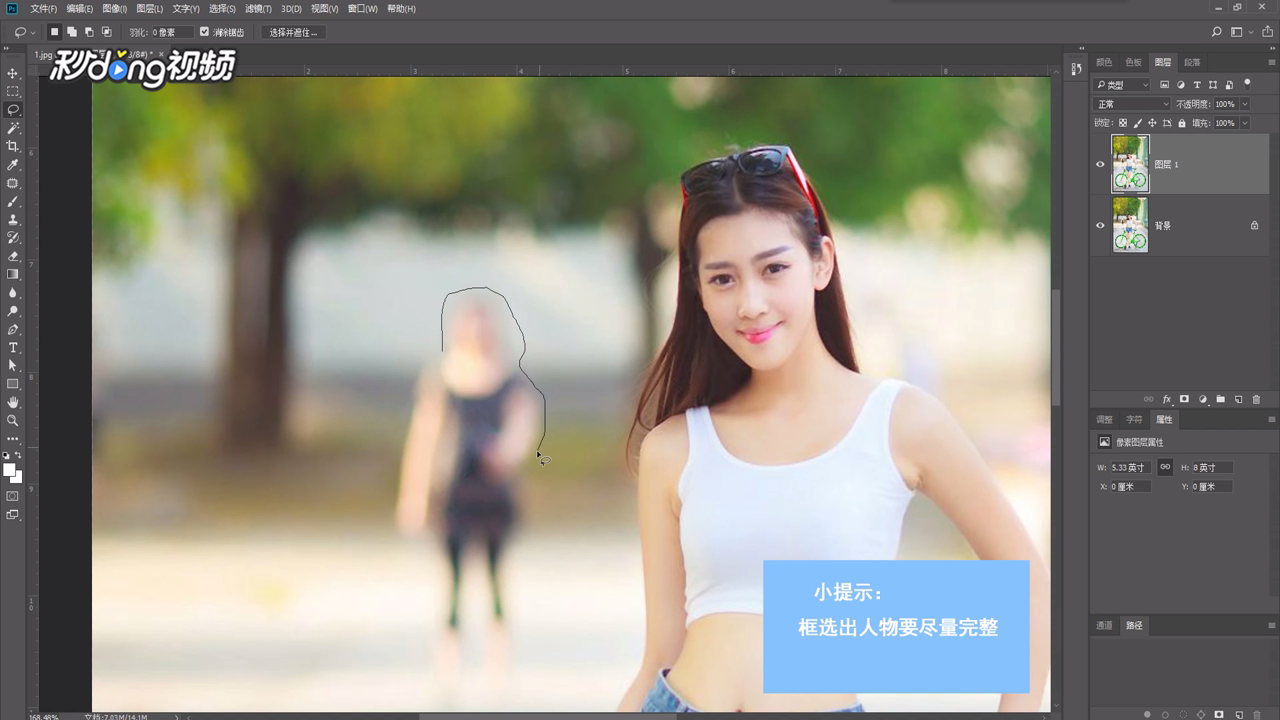Open the 文件(F) menu
This screenshot has width=1280, height=720.
coord(44,9)
